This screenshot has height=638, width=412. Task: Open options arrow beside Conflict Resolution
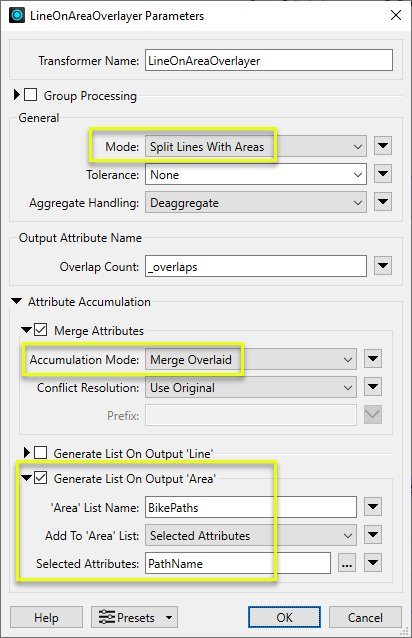[373, 387]
